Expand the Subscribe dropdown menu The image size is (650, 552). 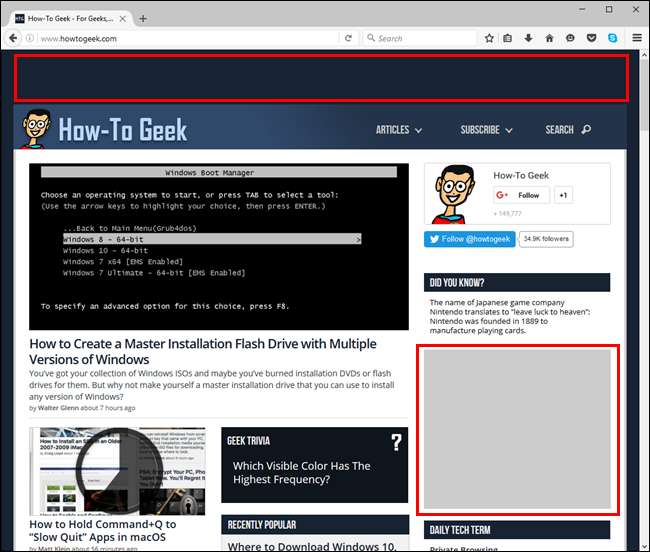click(486, 130)
